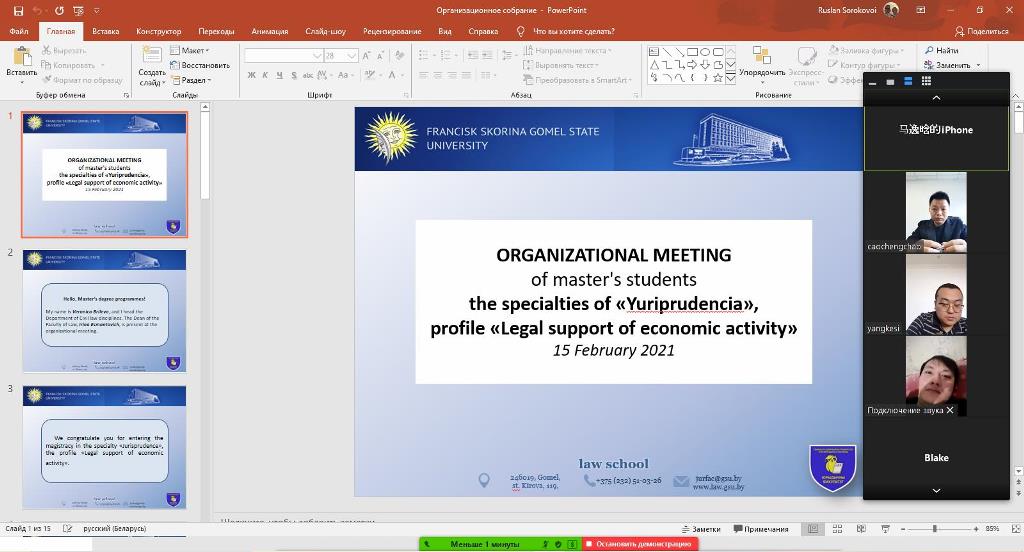
Task: Open the Файл menu
Action: click(x=19, y=31)
